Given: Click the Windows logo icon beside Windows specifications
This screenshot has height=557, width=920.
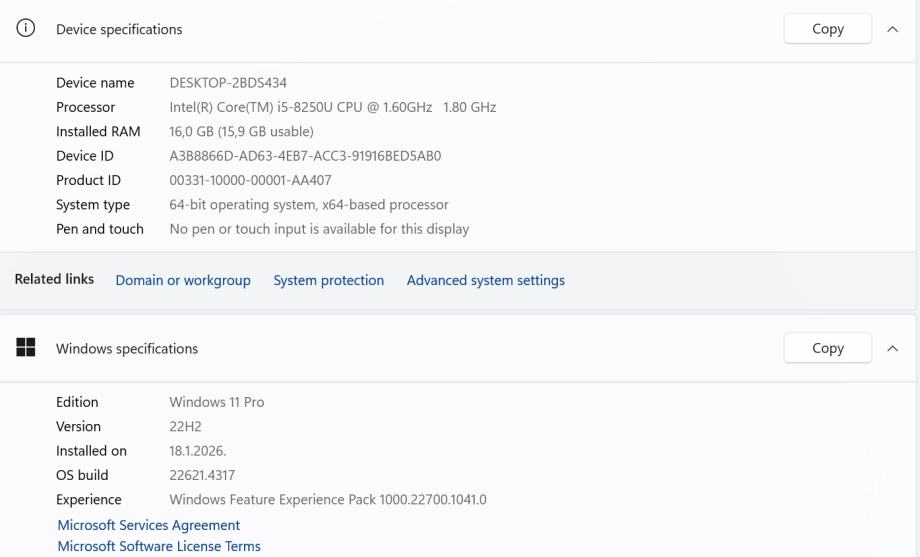Looking at the screenshot, I should coord(26,348).
